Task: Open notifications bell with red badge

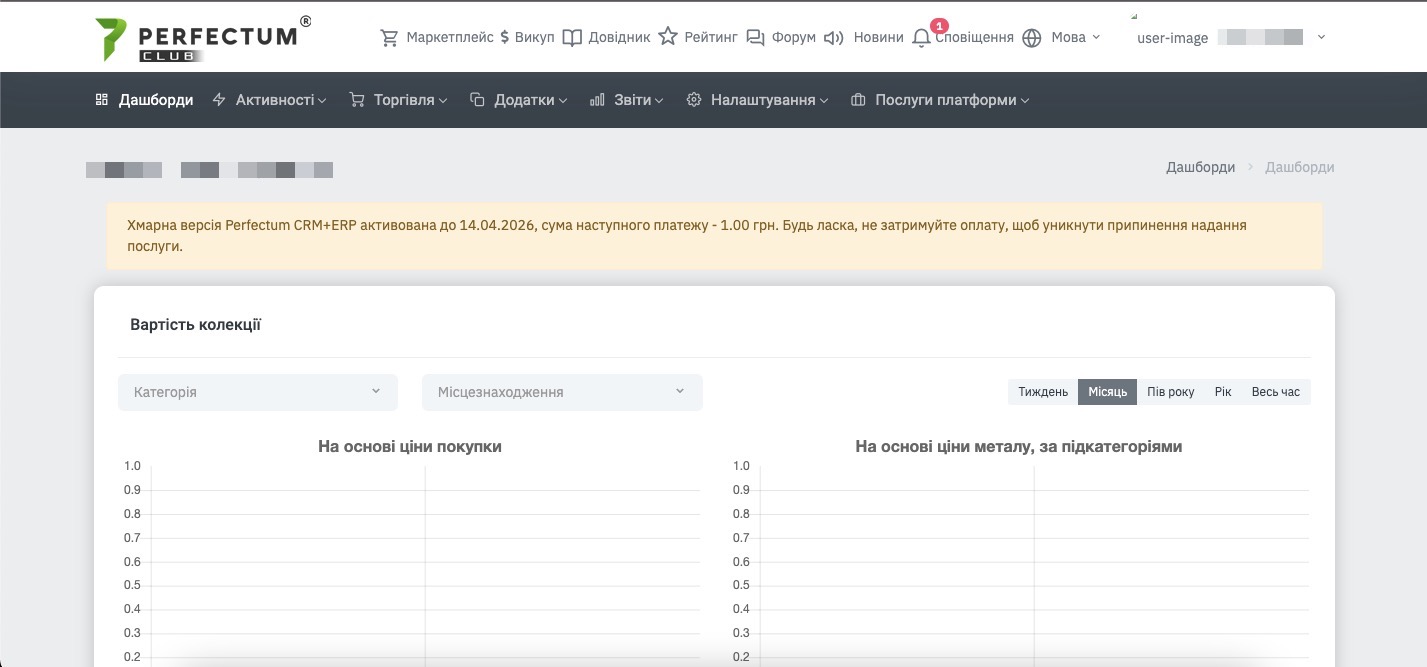Action: (922, 38)
